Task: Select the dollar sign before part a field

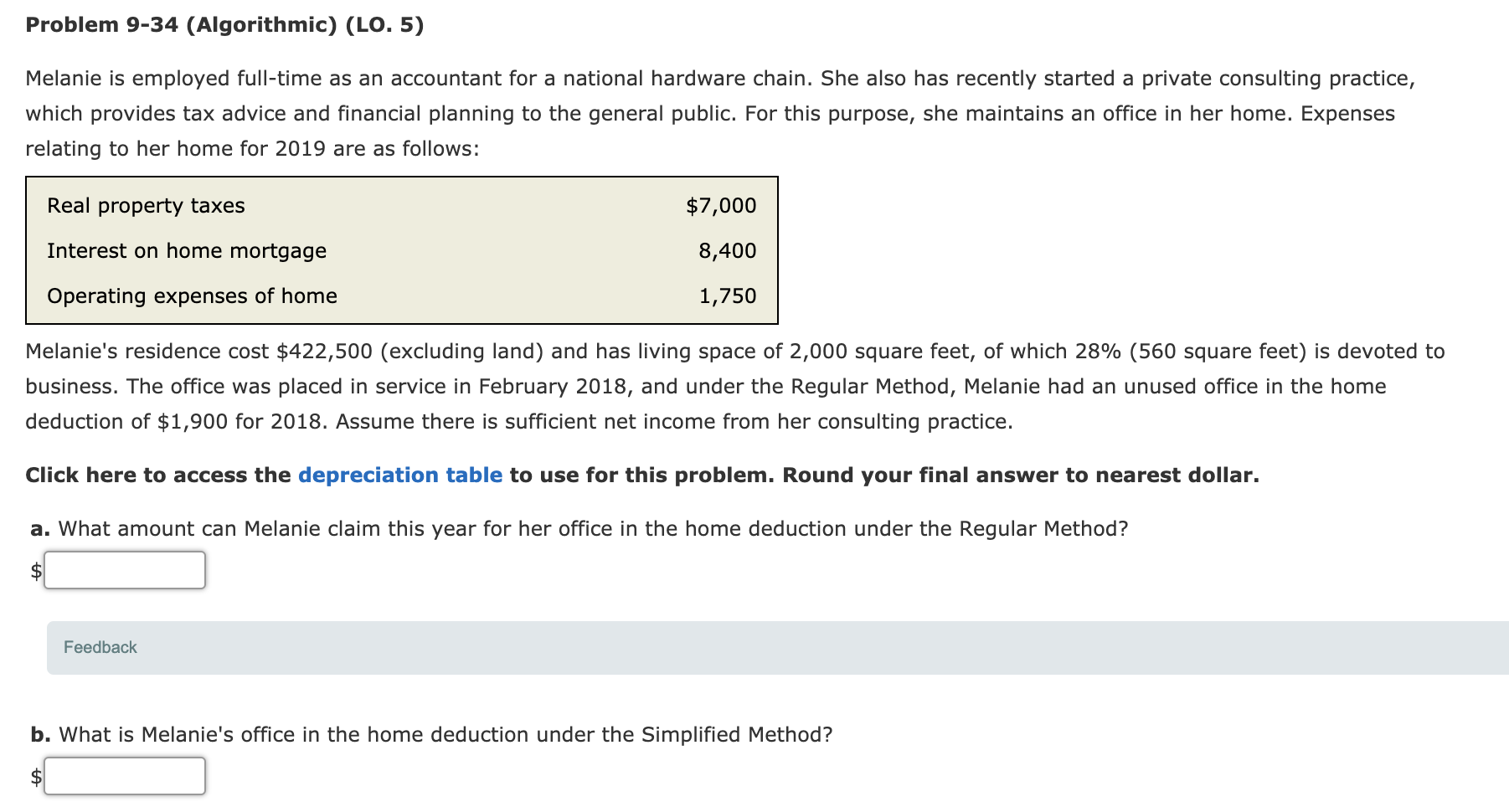Action: click(34, 571)
